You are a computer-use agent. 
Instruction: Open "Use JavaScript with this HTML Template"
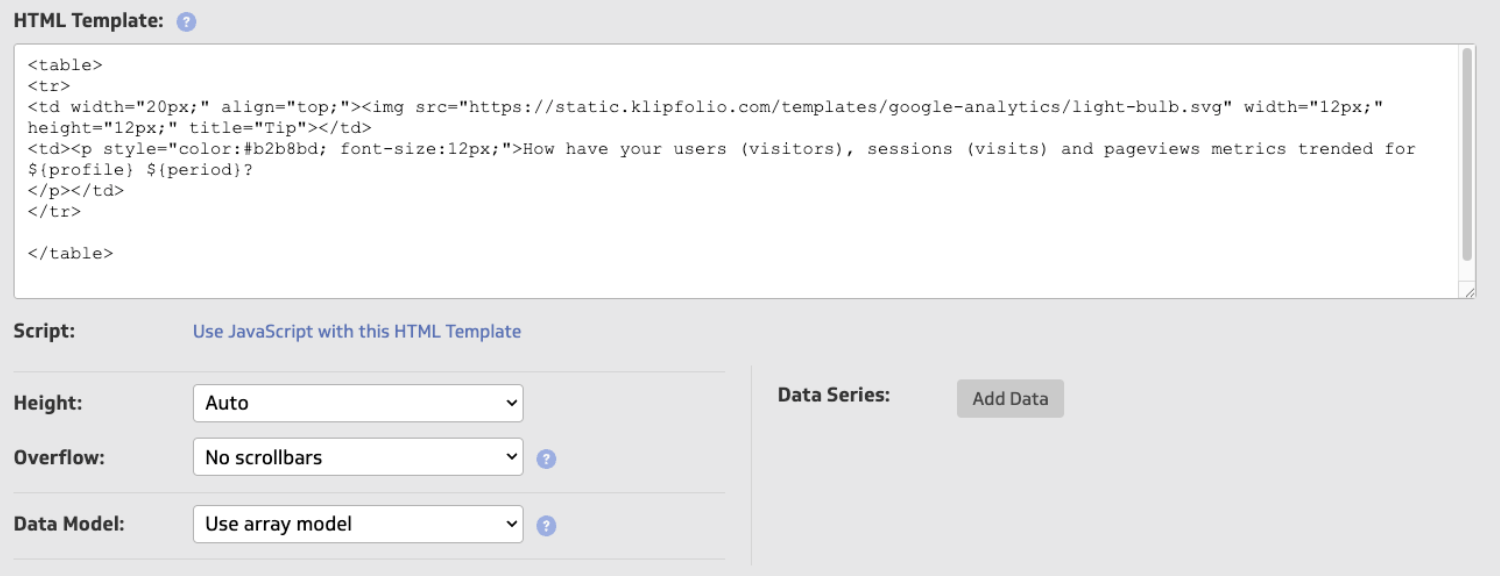[x=357, y=331]
